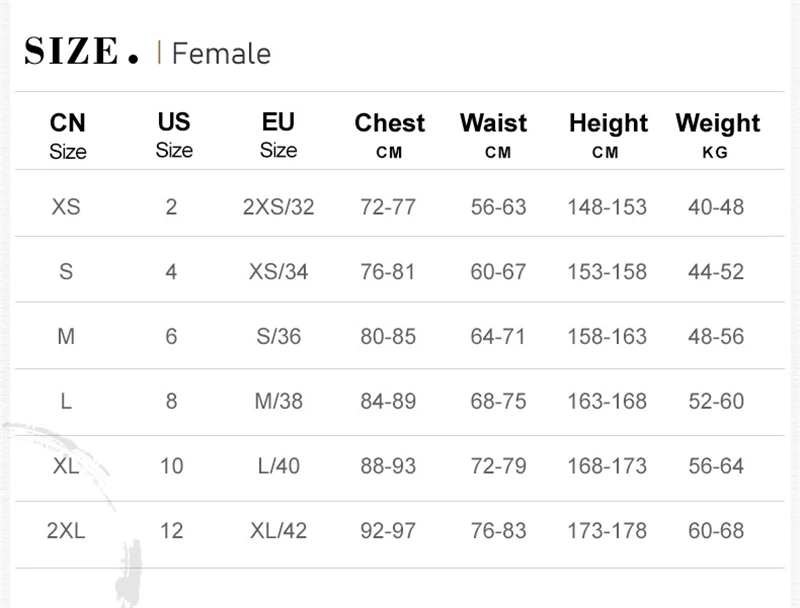Viewport: 800px width, 608px height.
Task: Click the Height CM column header
Action: coord(608,135)
